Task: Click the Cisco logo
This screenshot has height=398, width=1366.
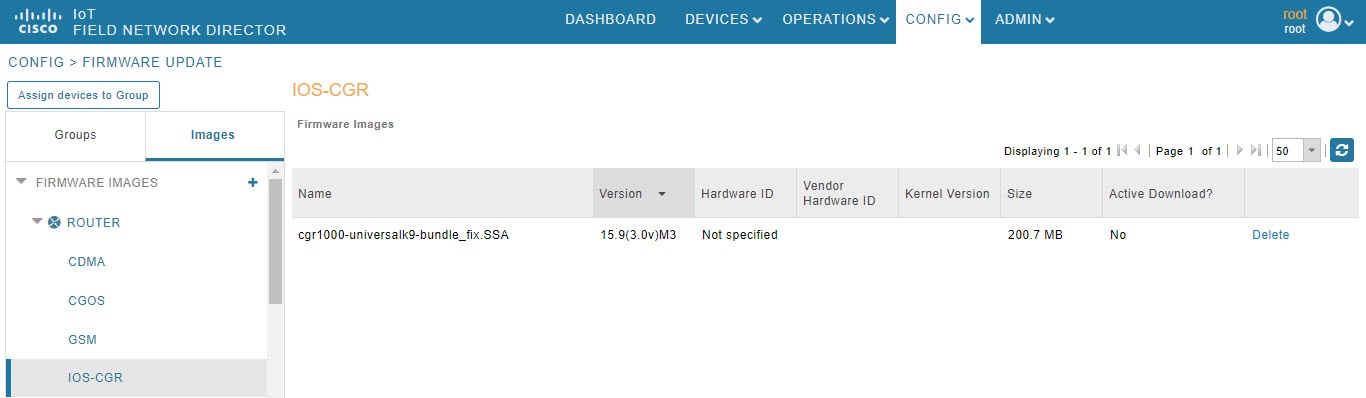Action: pyautogui.click(x=38, y=19)
